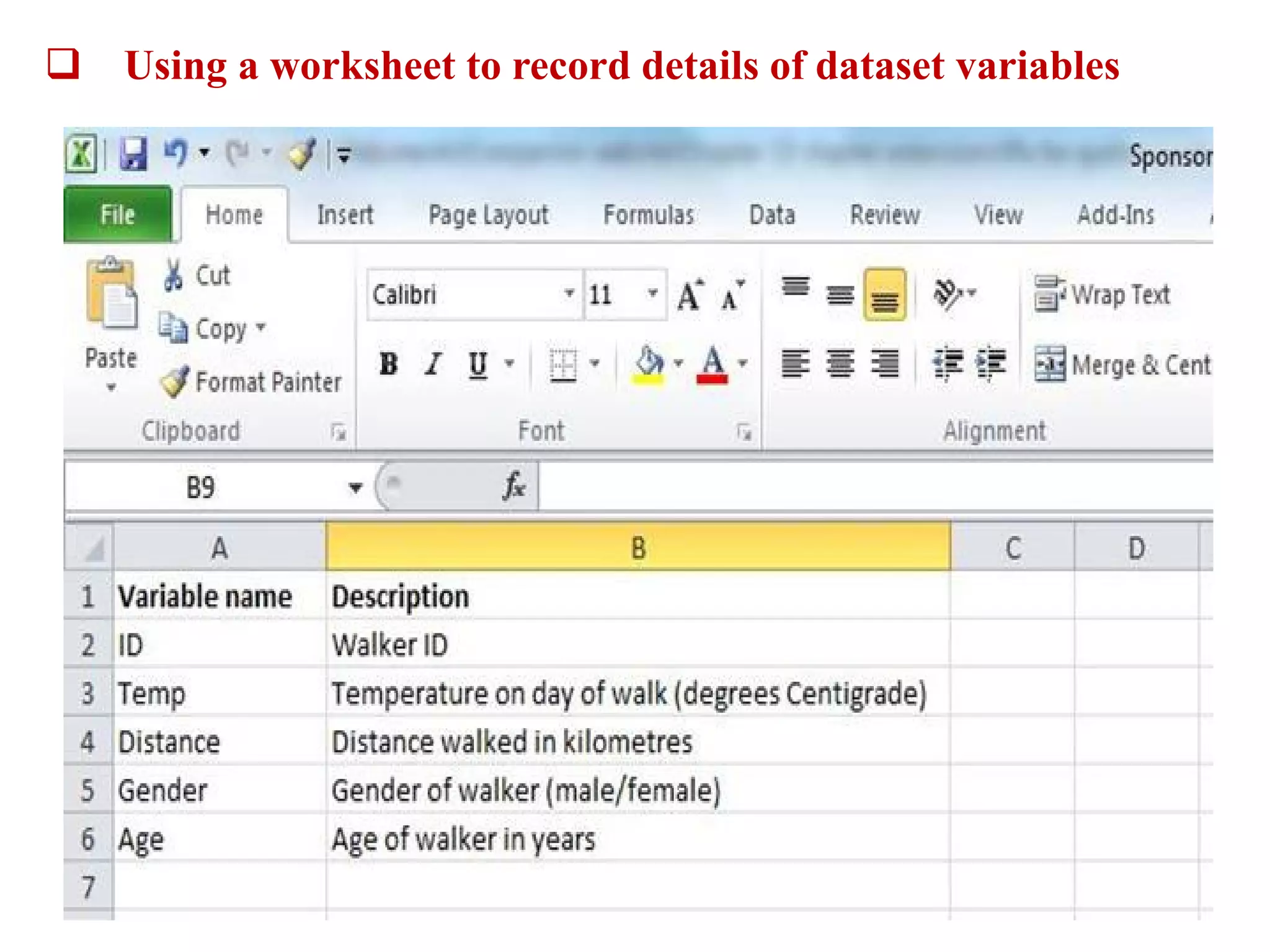Screen dimensions: 1270x952
Task: Open the File tab
Action: tap(118, 214)
